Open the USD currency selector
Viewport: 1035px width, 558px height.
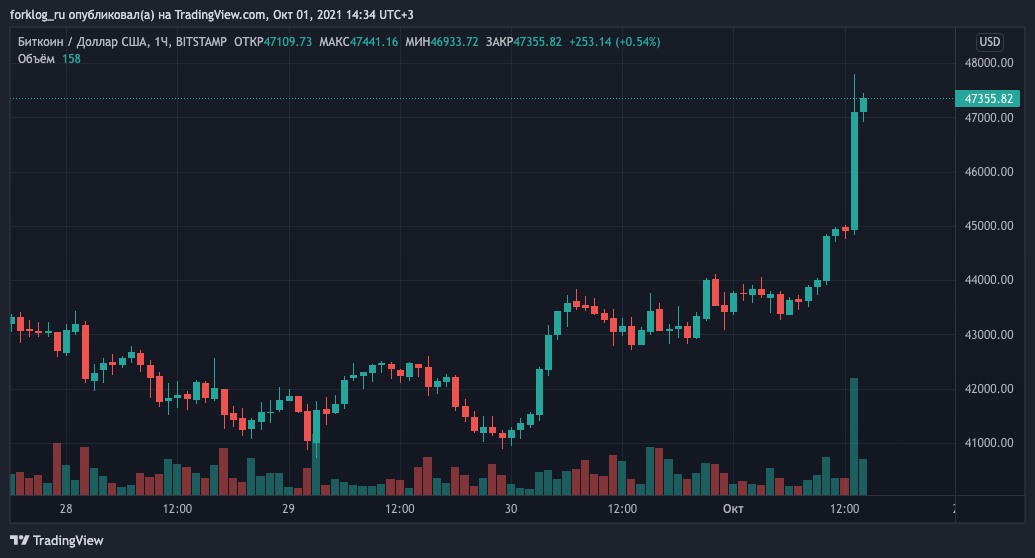989,42
